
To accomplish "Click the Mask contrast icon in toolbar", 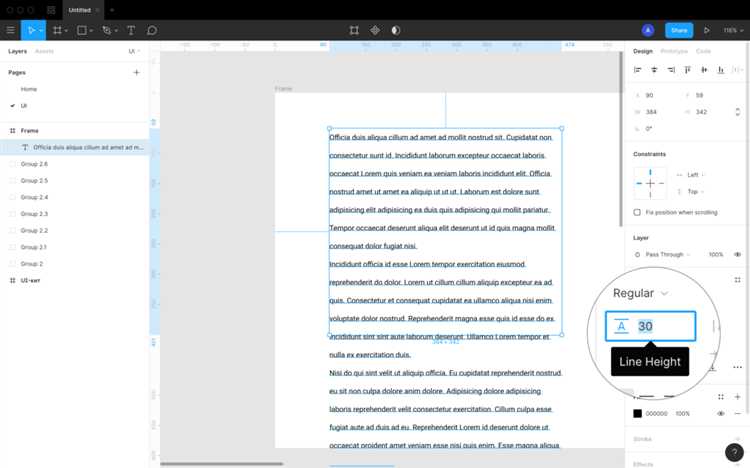I will tap(396, 30).
